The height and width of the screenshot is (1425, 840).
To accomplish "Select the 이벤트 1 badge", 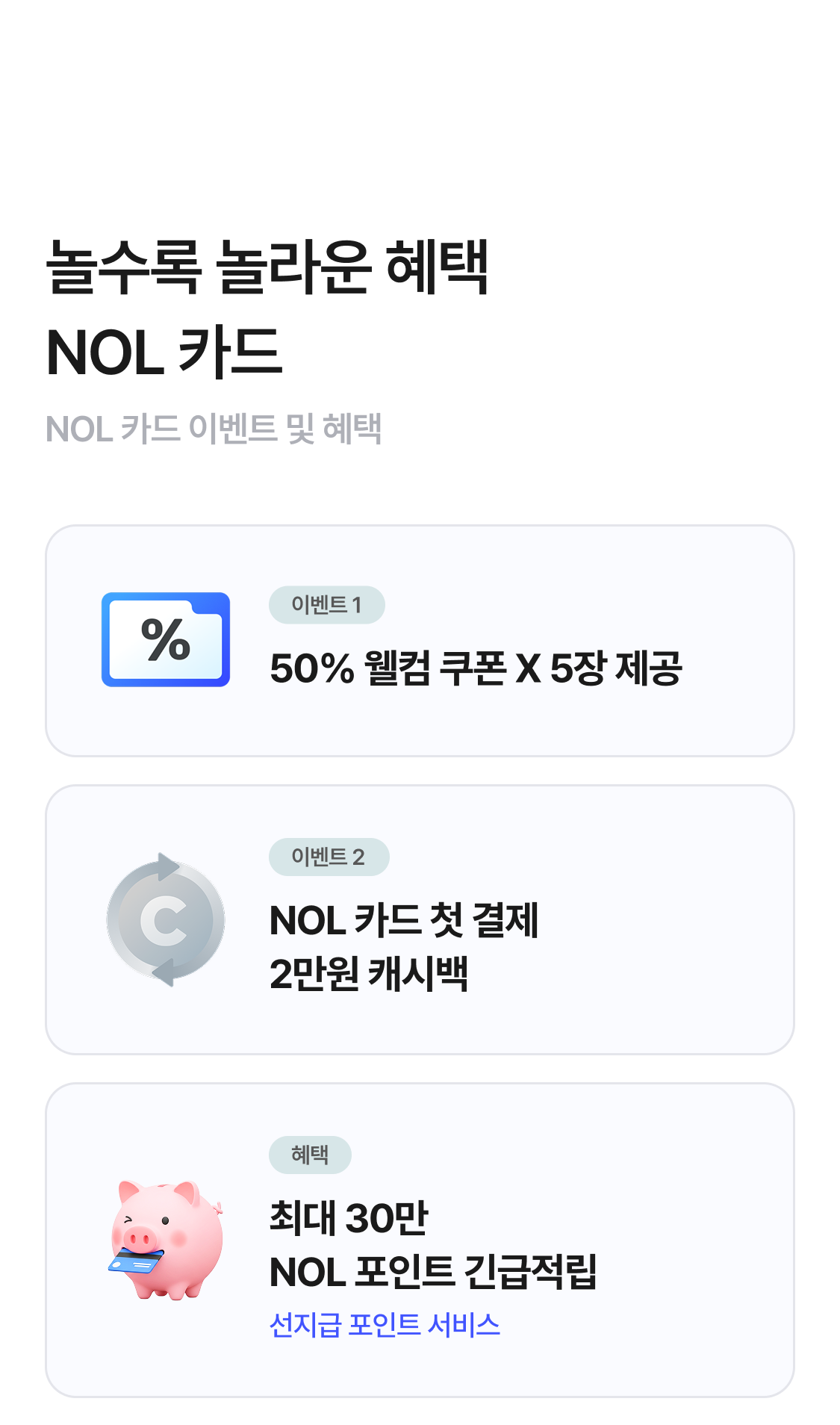I will (326, 605).
